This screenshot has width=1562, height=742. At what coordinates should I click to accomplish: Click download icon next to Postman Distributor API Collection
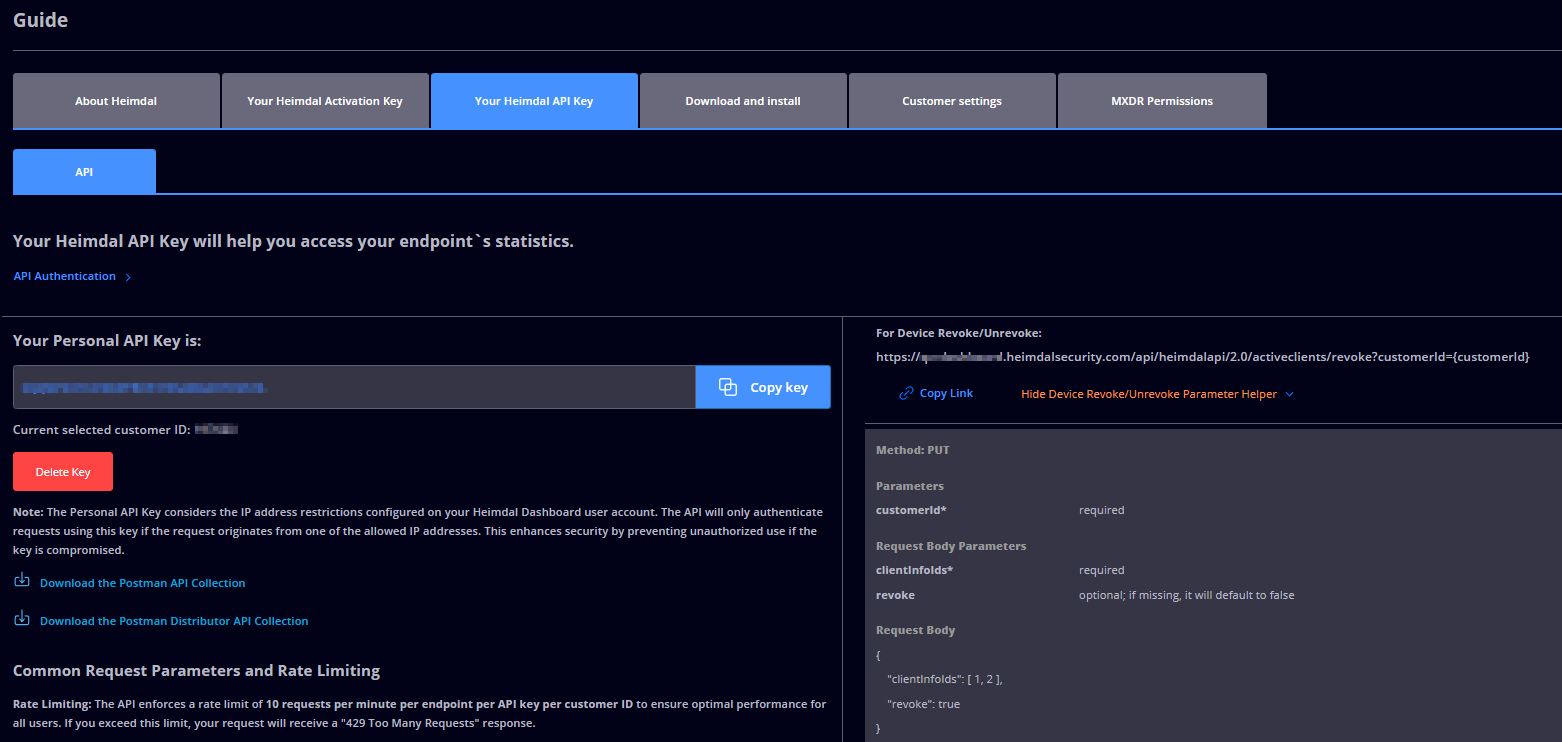pos(22,618)
